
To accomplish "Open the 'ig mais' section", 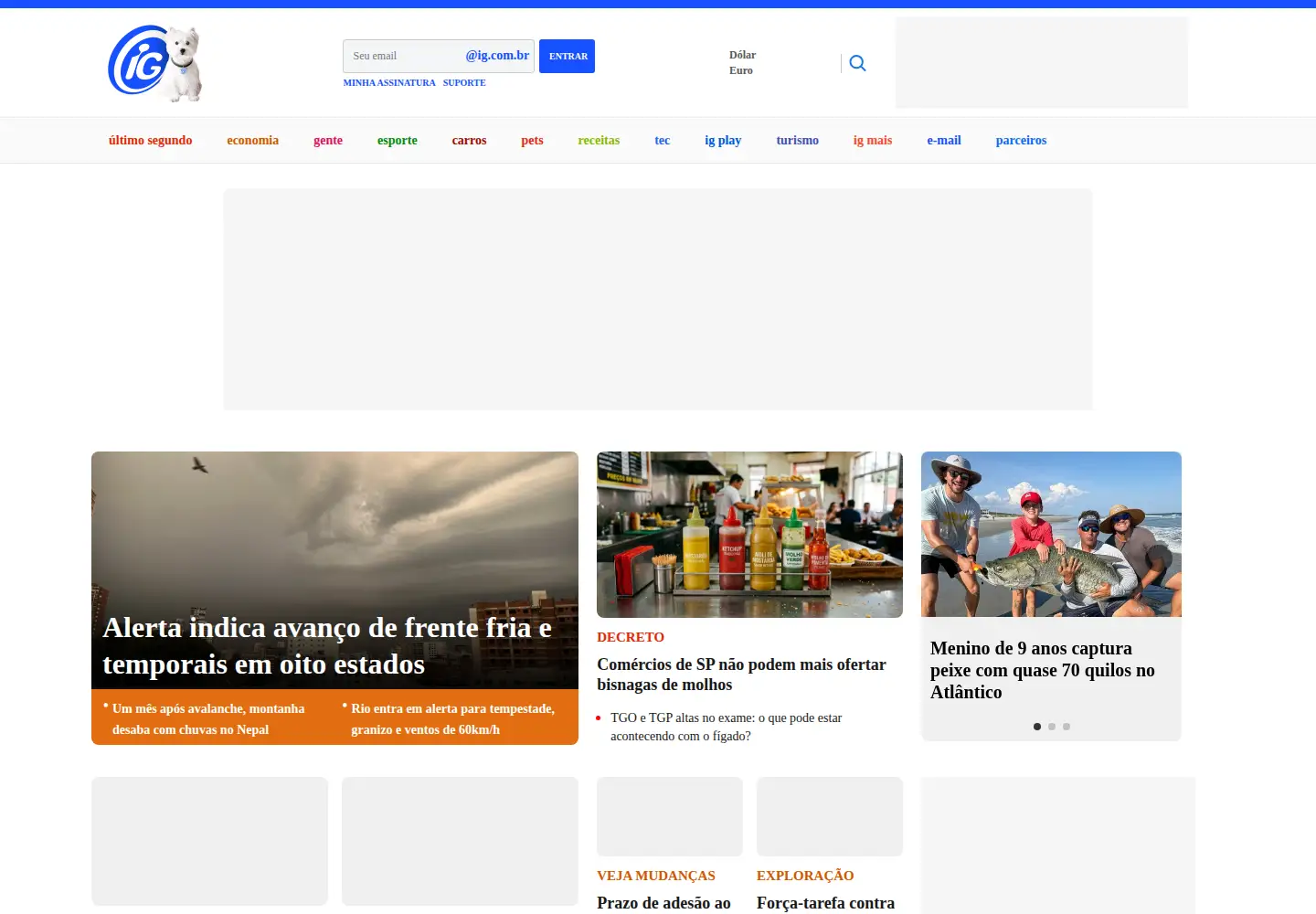I will pyautogui.click(x=873, y=140).
